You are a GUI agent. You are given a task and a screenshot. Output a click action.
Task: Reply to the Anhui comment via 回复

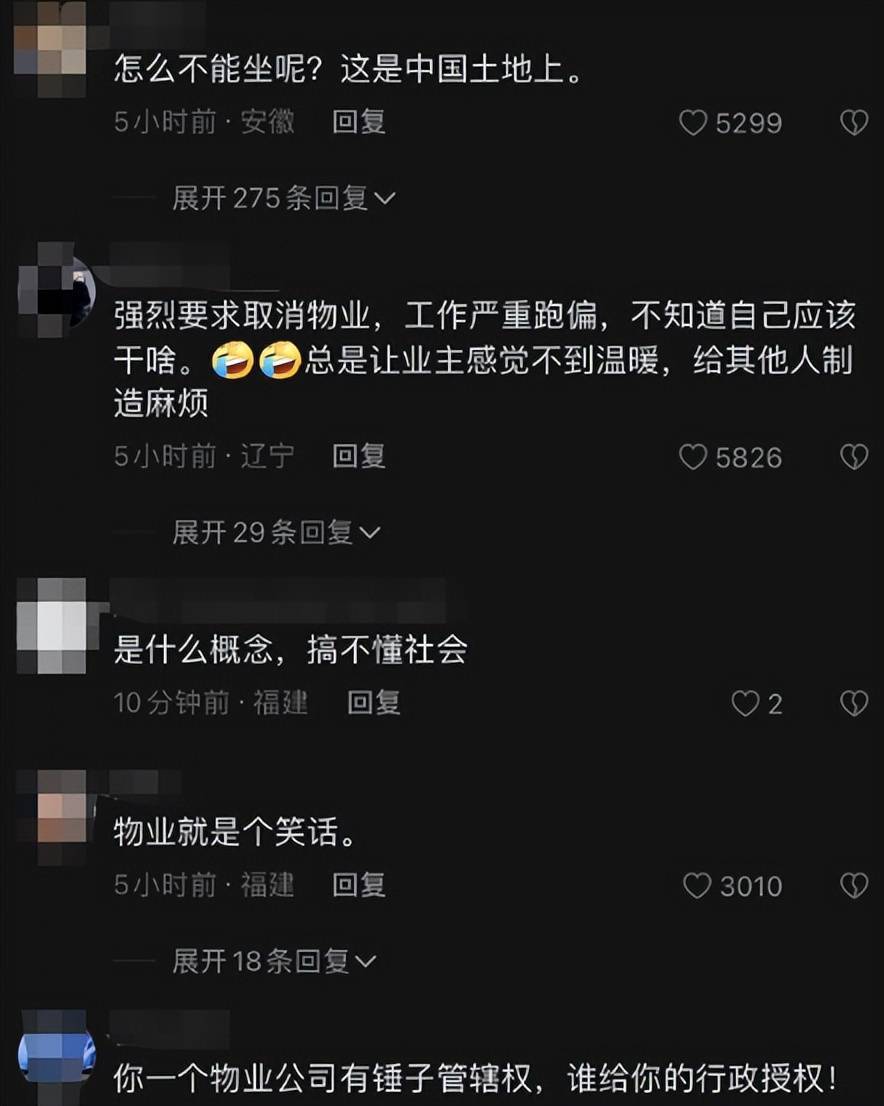point(359,122)
